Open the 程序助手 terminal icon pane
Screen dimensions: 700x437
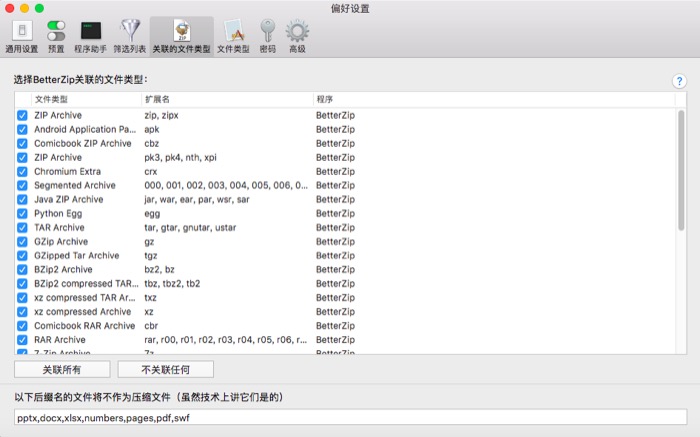click(x=90, y=37)
